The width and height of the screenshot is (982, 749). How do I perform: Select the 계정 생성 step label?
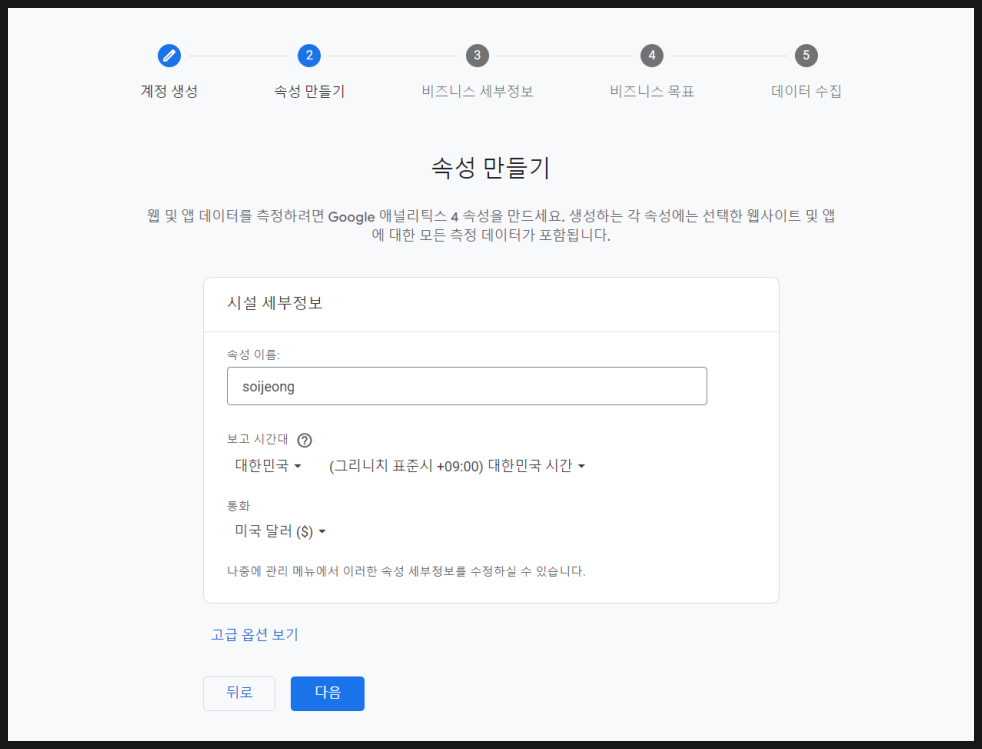(169, 91)
